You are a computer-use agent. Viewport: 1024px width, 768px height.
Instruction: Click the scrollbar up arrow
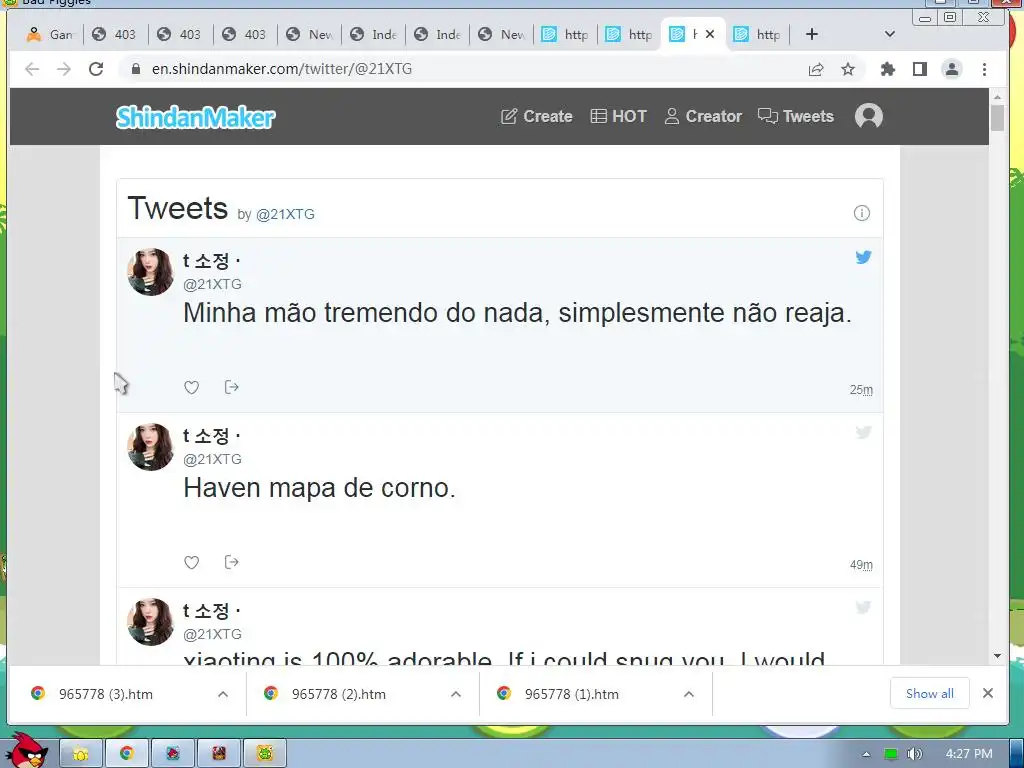point(997,97)
